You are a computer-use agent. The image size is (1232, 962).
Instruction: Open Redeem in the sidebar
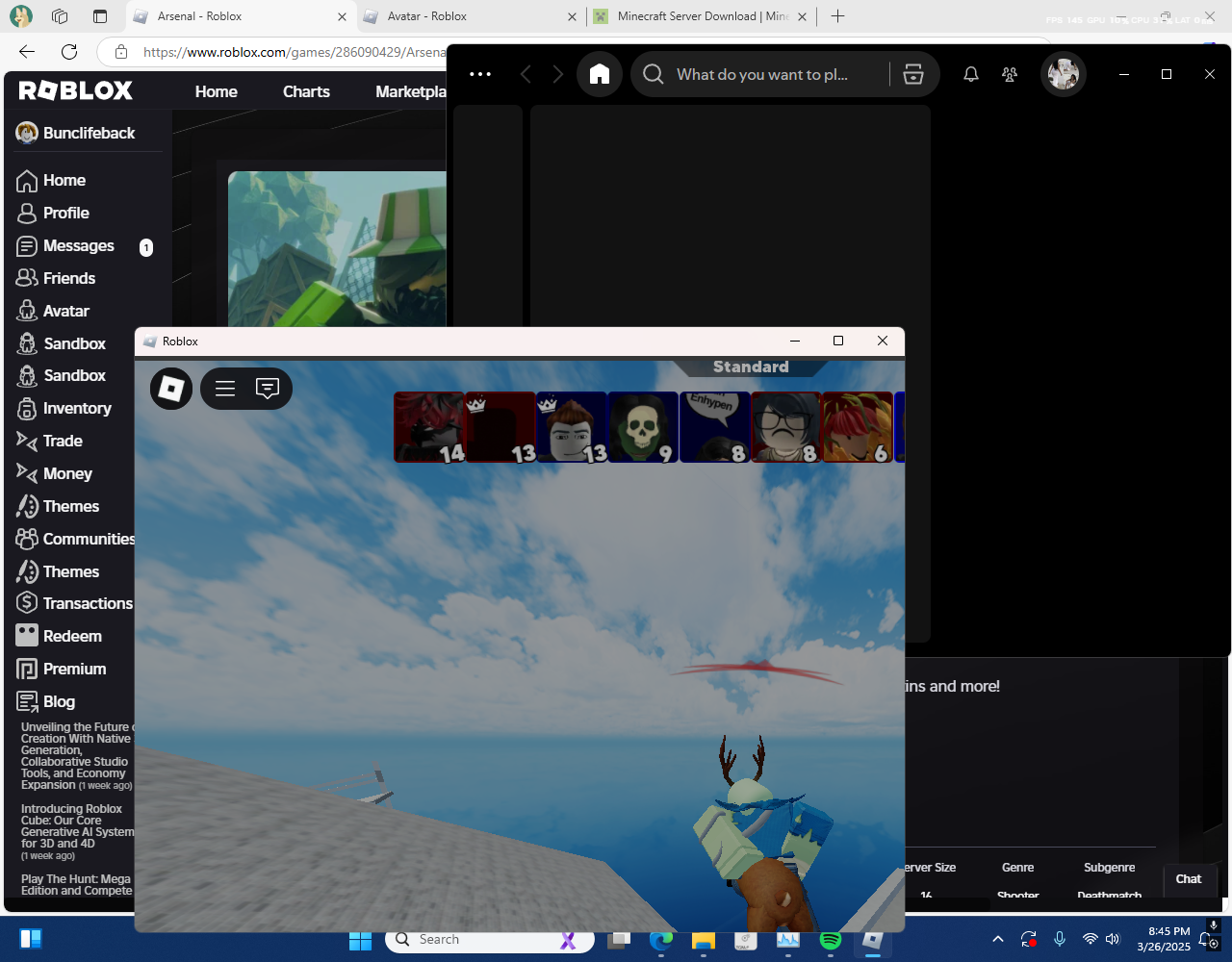(59, 636)
